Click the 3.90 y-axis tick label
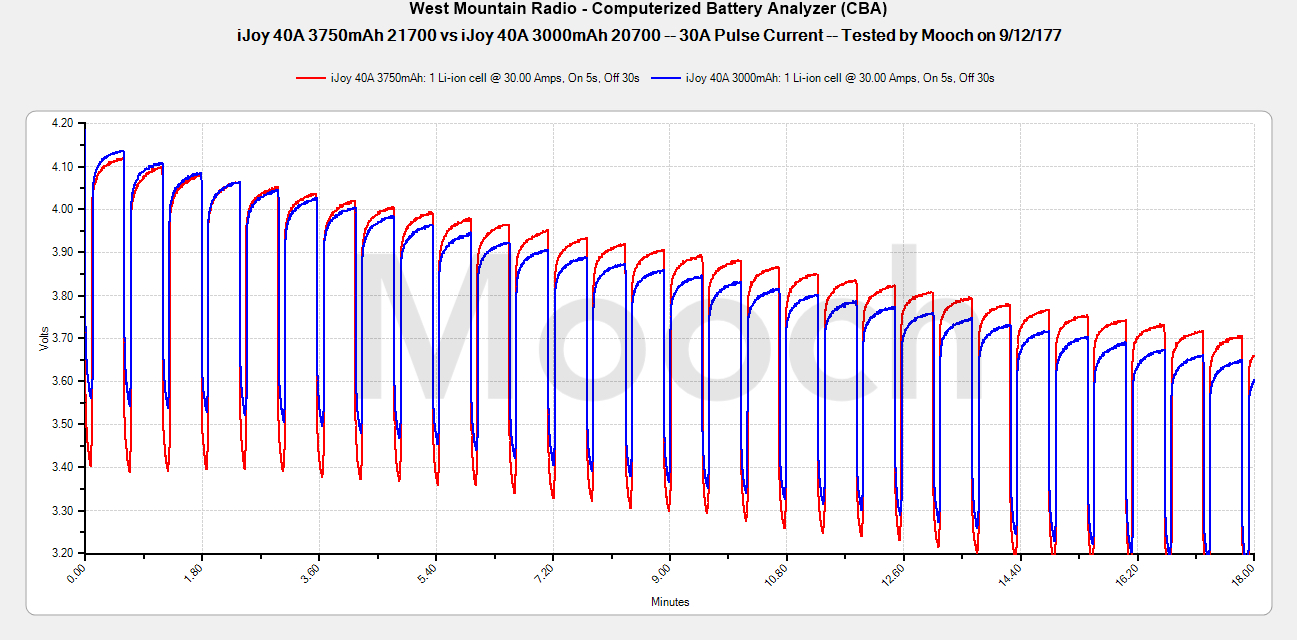 (62, 252)
